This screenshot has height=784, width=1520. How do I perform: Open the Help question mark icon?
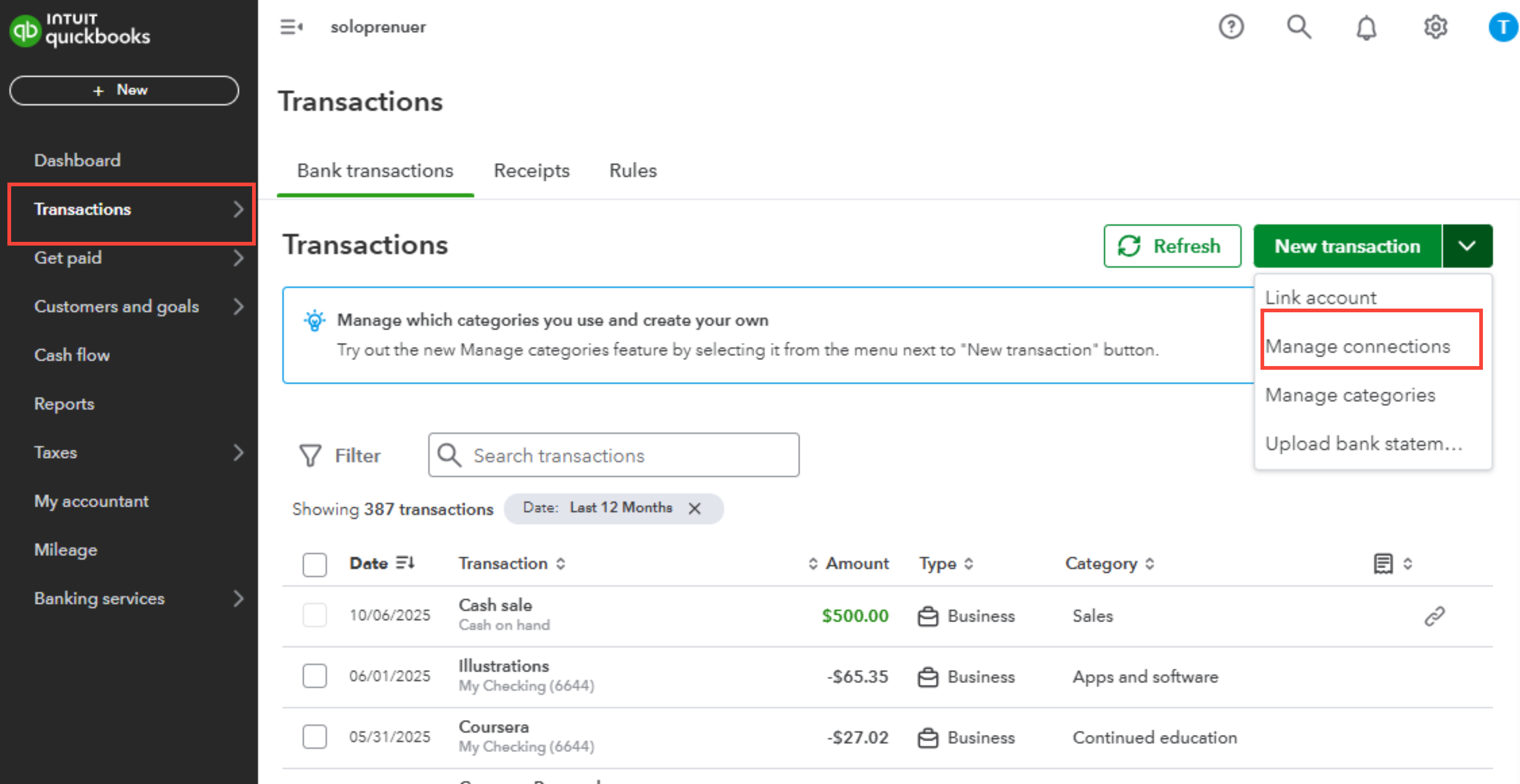(x=1231, y=27)
